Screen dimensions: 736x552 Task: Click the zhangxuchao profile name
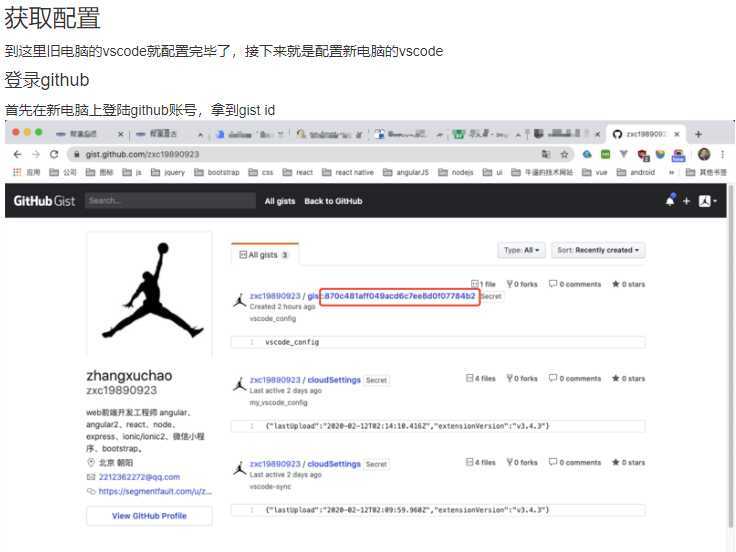tap(129, 376)
